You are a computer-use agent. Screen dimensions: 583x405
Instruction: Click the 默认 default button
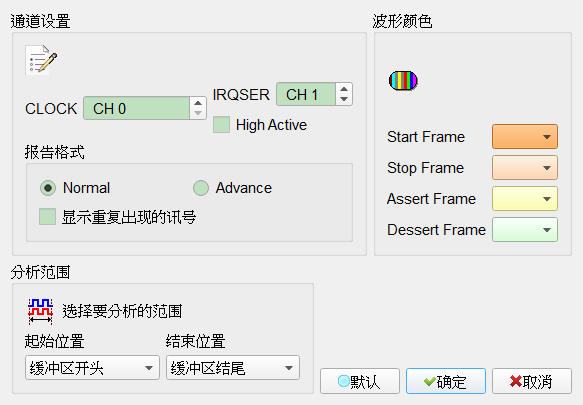360,381
